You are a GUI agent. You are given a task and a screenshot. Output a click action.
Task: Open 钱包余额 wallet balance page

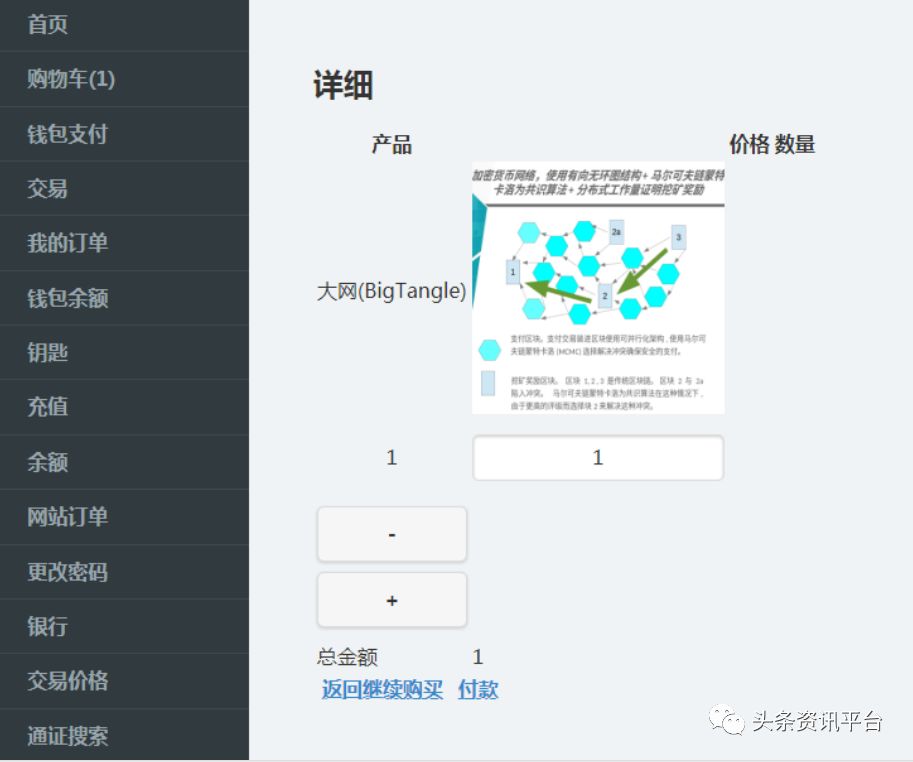(x=67, y=298)
